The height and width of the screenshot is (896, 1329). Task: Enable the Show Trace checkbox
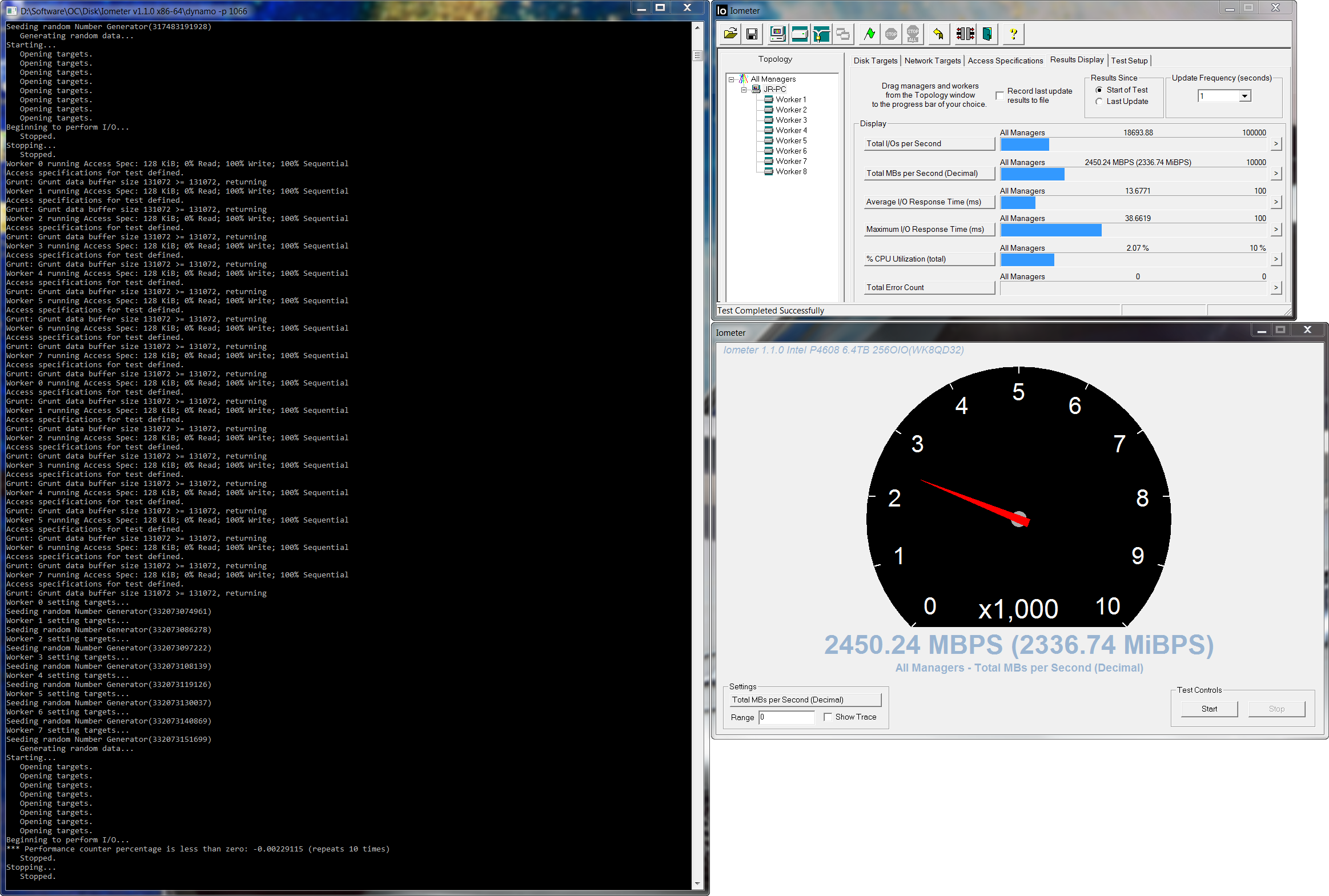click(x=828, y=717)
